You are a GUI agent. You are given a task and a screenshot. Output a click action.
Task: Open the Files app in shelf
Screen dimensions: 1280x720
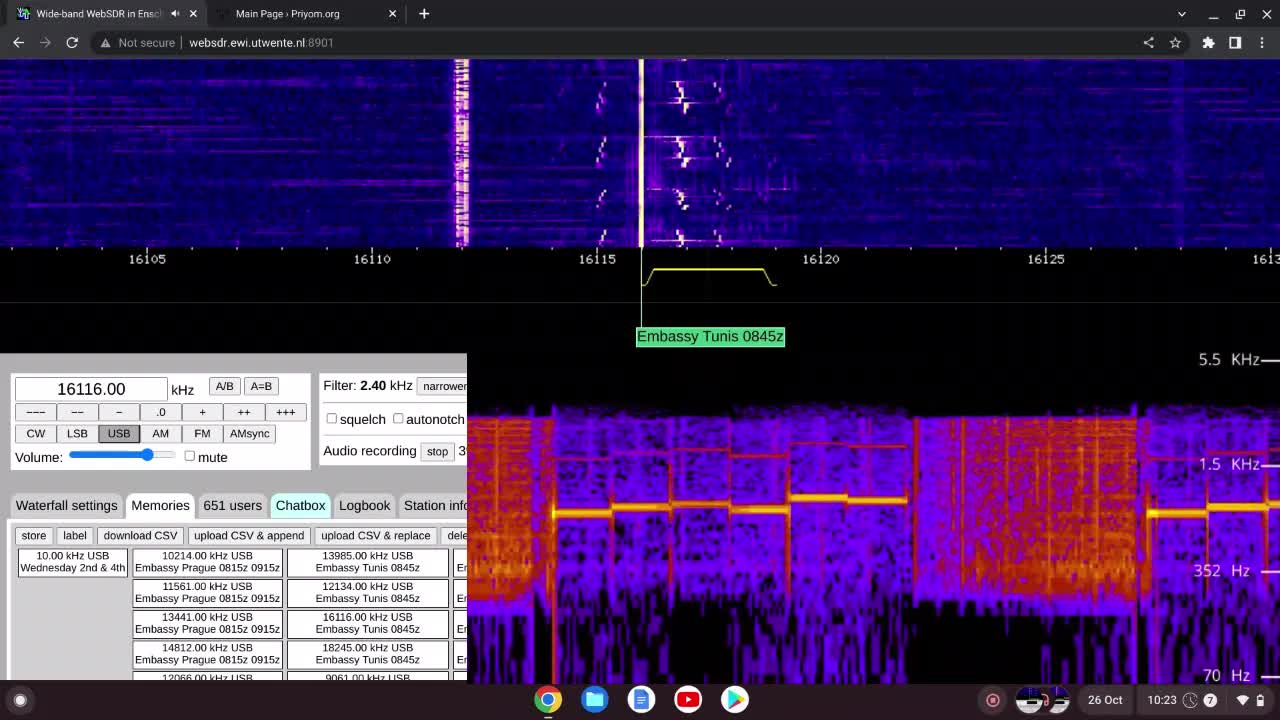click(595, 699)
